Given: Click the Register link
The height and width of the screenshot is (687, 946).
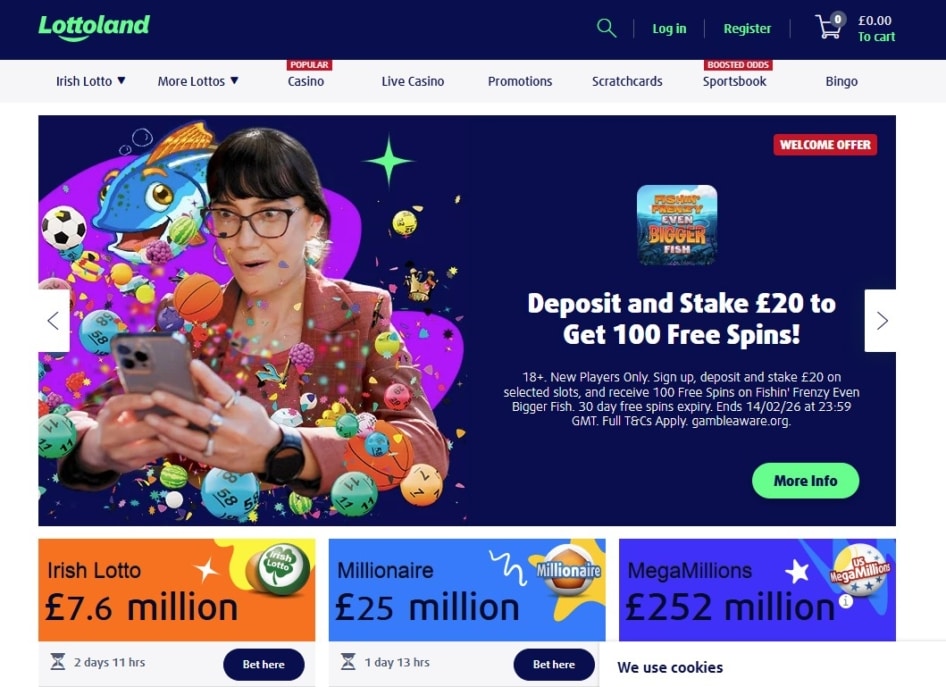Looking at the screenshot, I should point(747,28).
